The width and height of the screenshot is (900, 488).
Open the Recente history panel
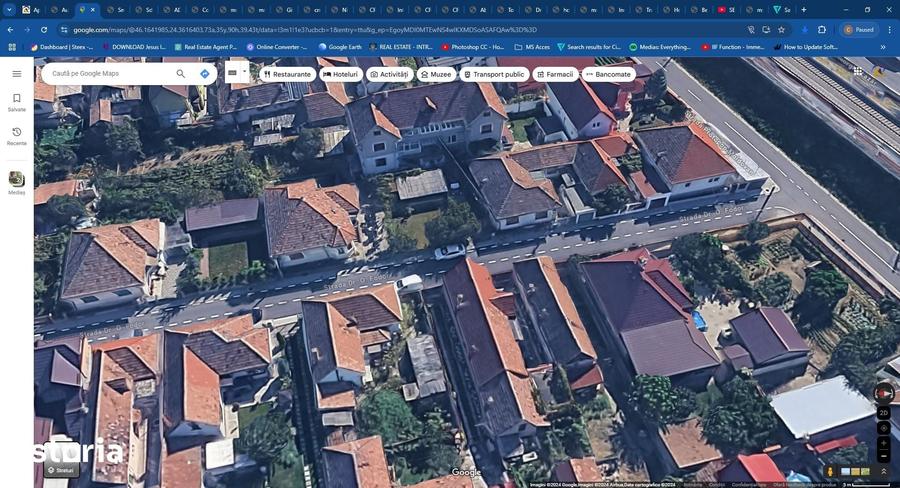[x=17, y=136]
